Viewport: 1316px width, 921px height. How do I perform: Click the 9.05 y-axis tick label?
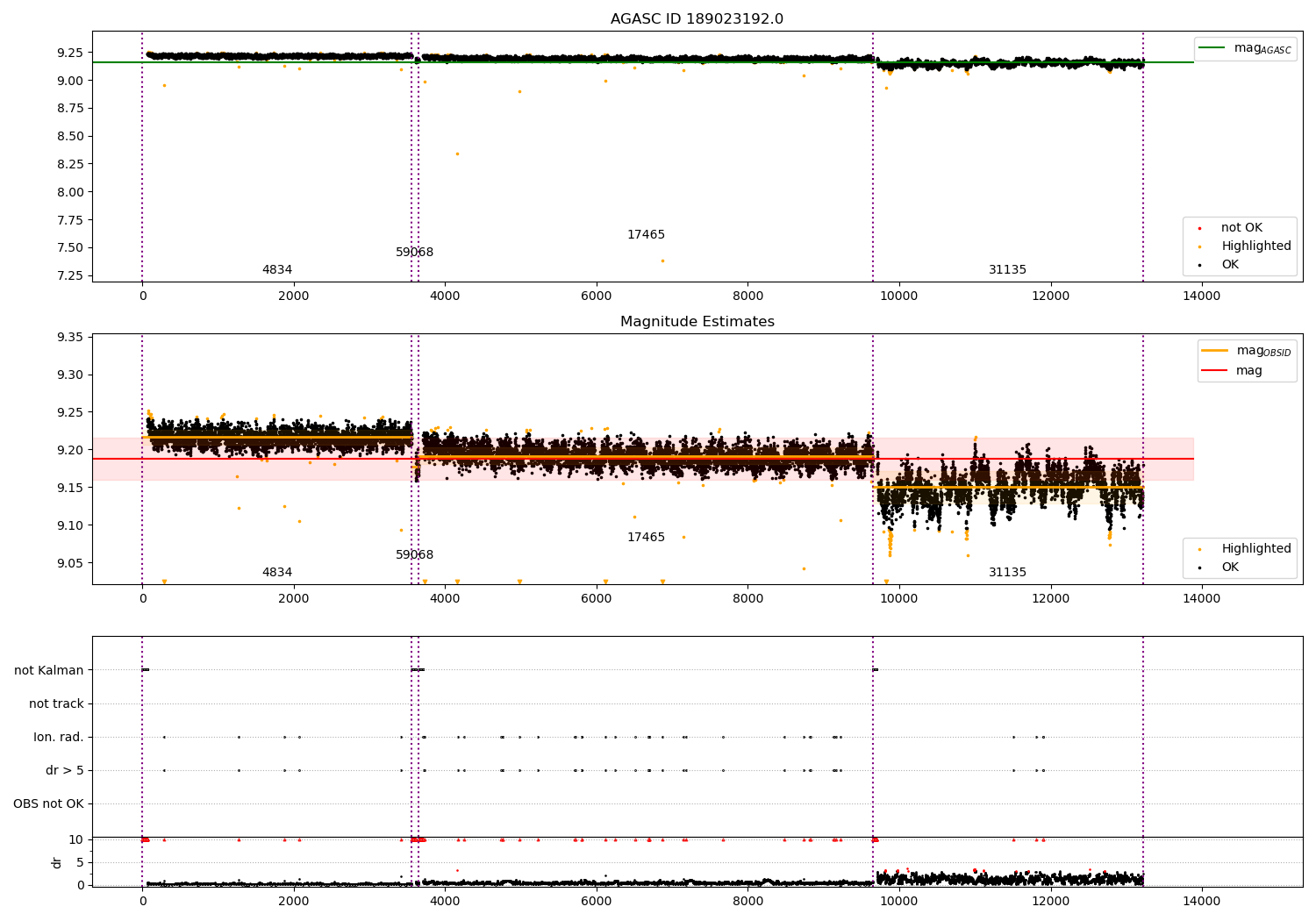69,564
